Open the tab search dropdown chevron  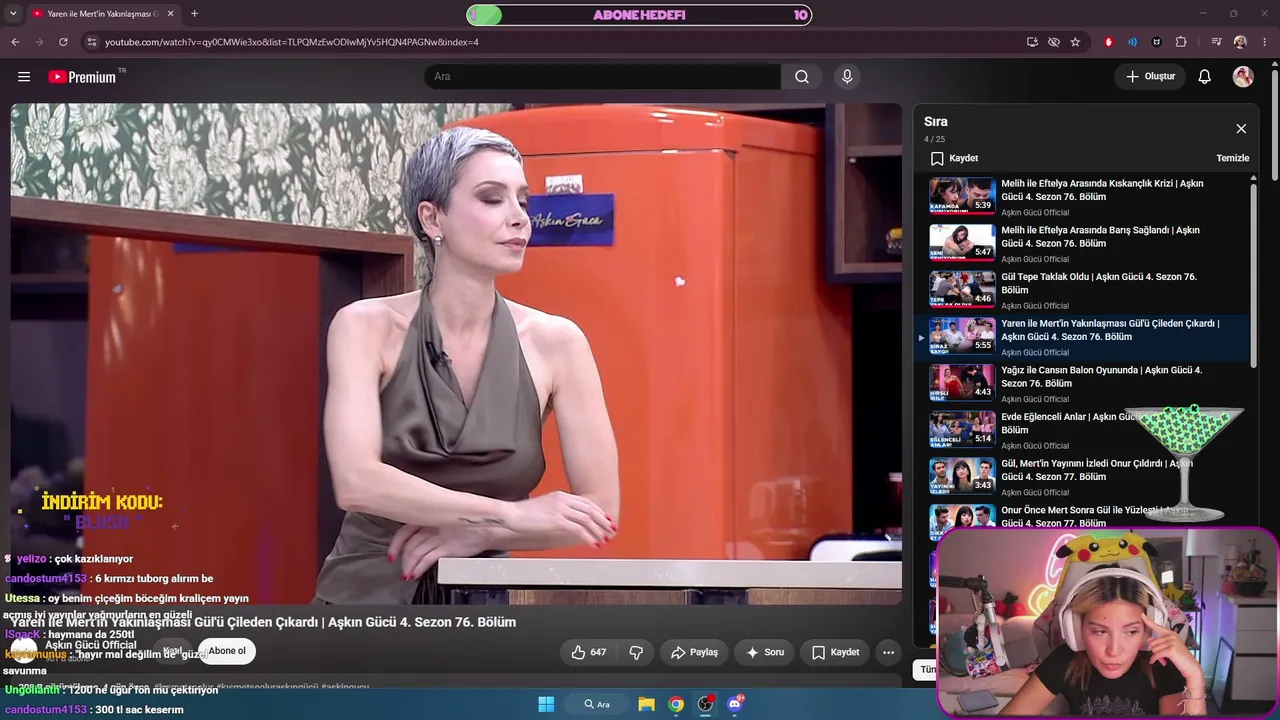(x=13, y=14)
